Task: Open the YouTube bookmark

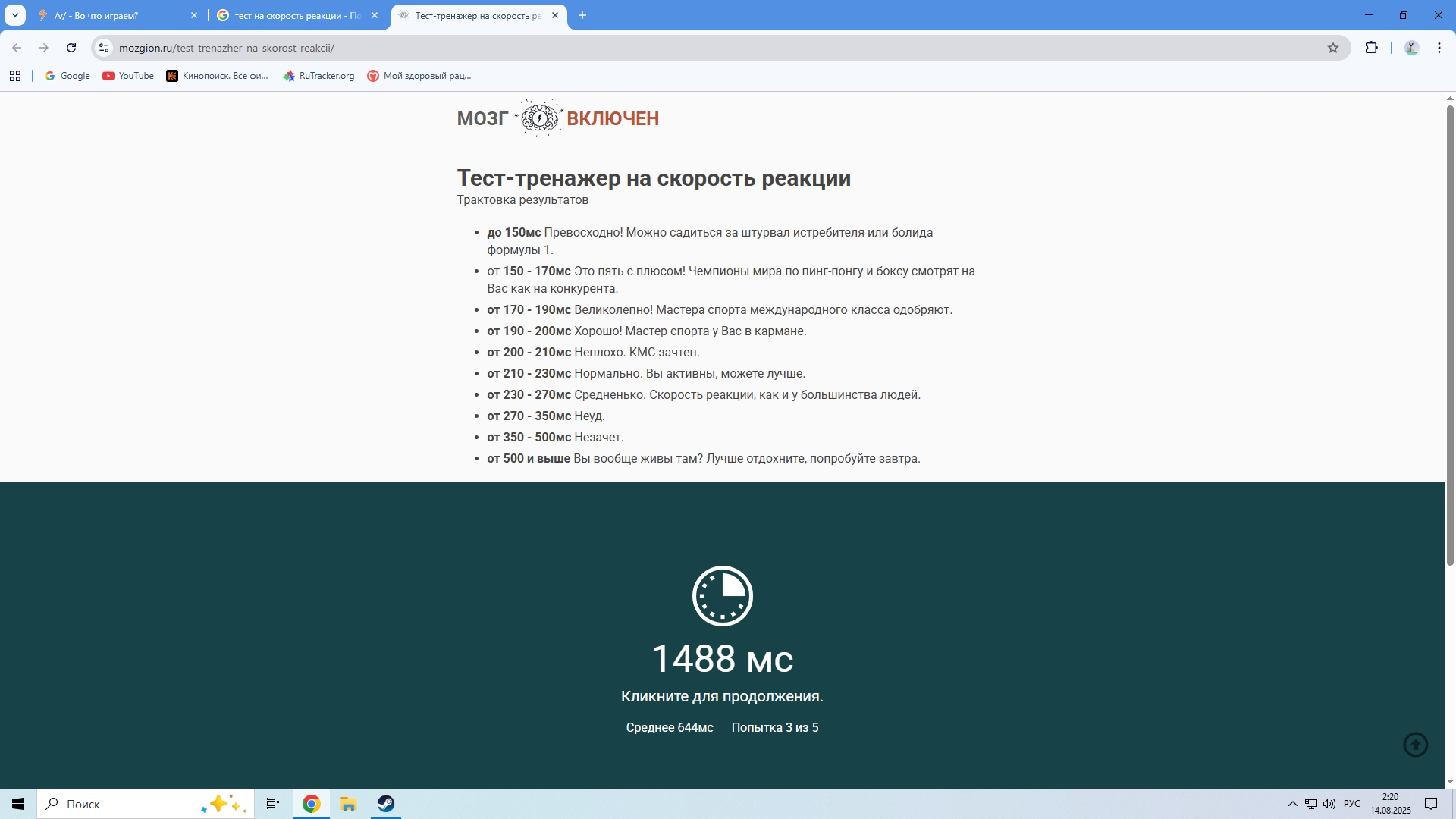Action: coord(128,76)
